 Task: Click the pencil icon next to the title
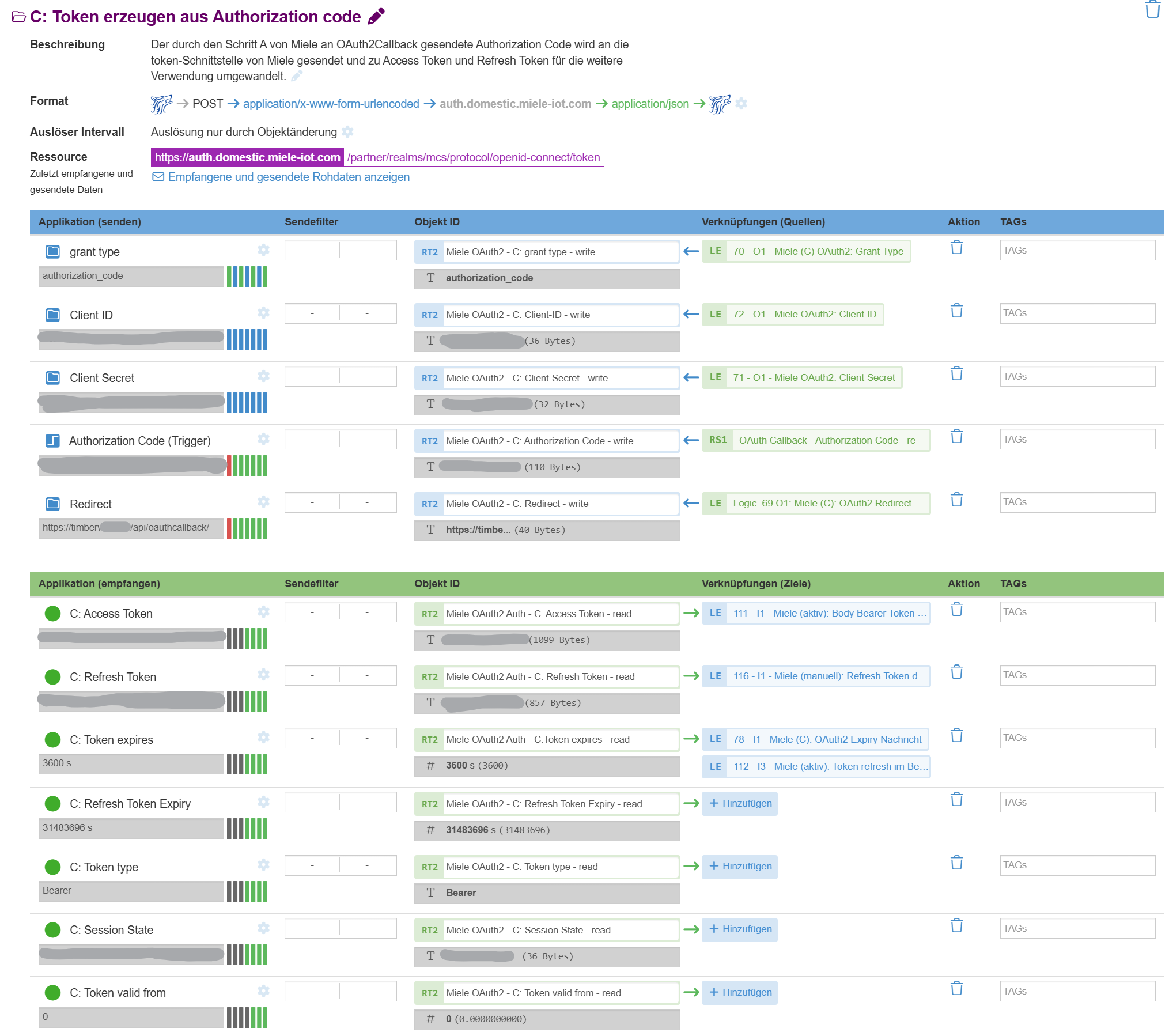point(376,16)
